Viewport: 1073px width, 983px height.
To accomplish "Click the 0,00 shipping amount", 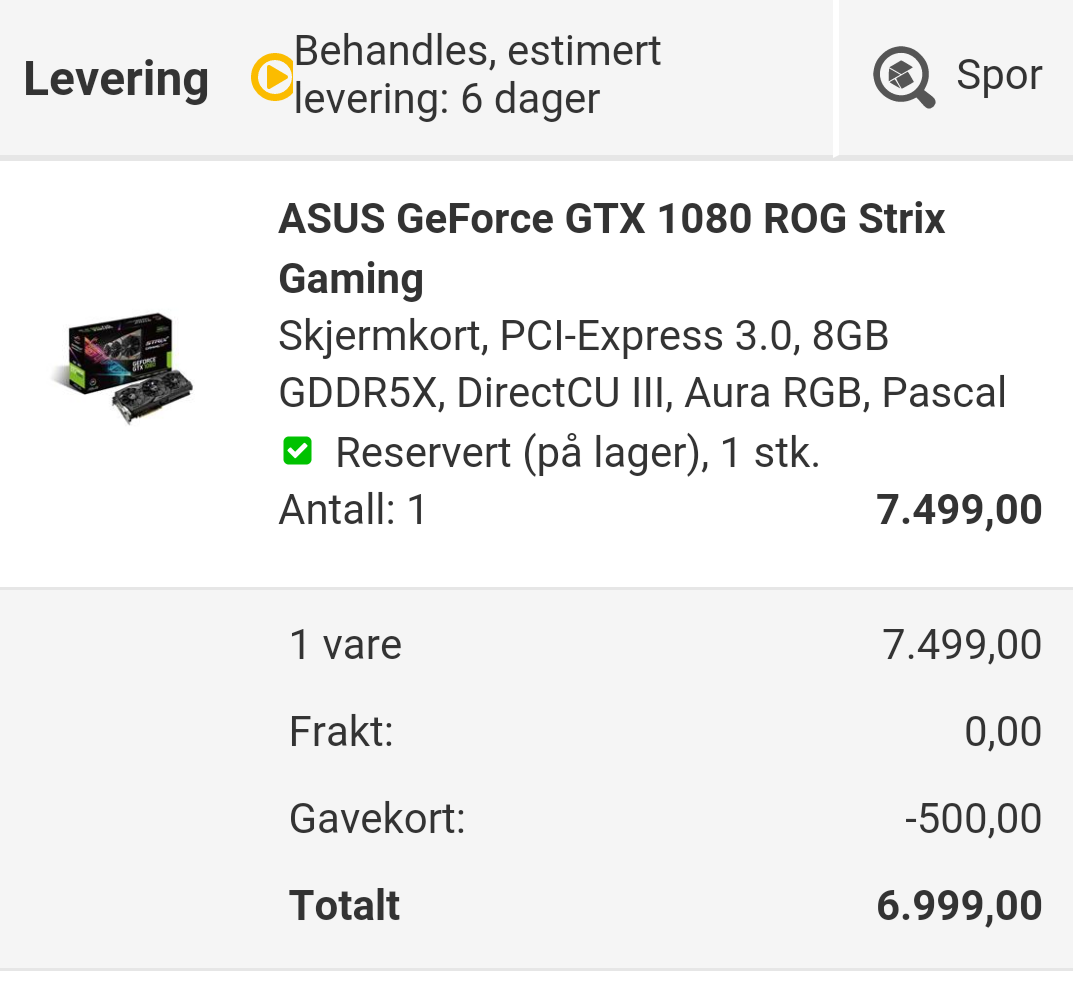I will [1003, 732].
